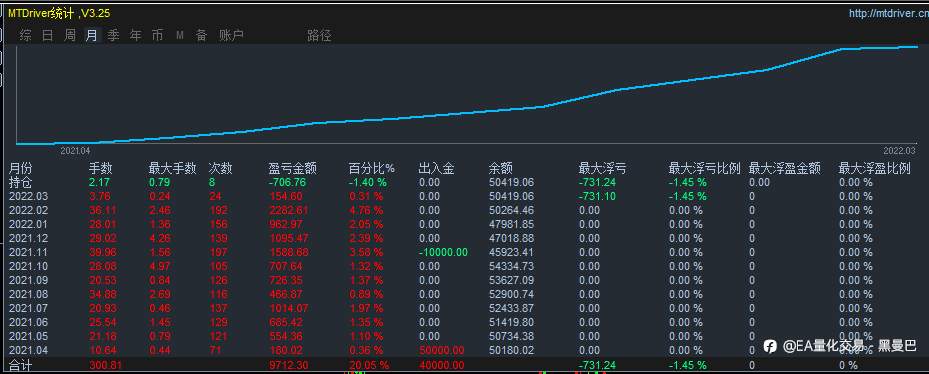Click the -731.10 floating loss value
This screenshot has width=929, height=374.
click(598, 196)
